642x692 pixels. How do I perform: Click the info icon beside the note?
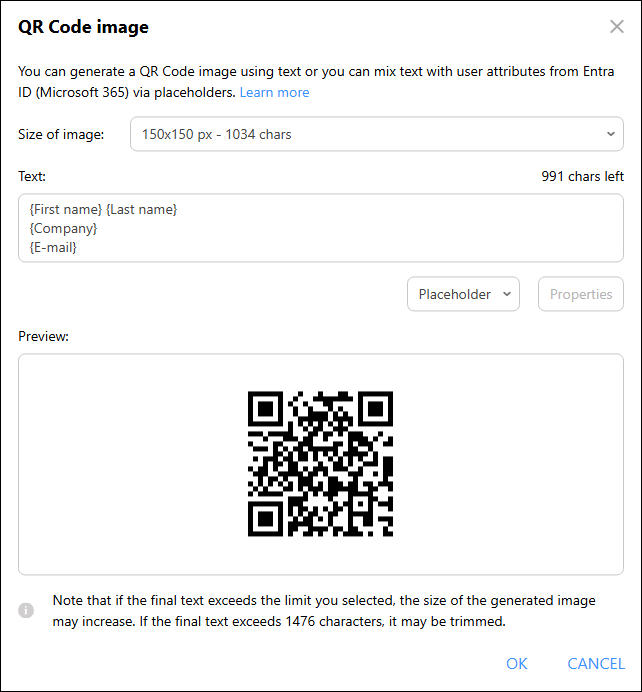tap(27, 610)
